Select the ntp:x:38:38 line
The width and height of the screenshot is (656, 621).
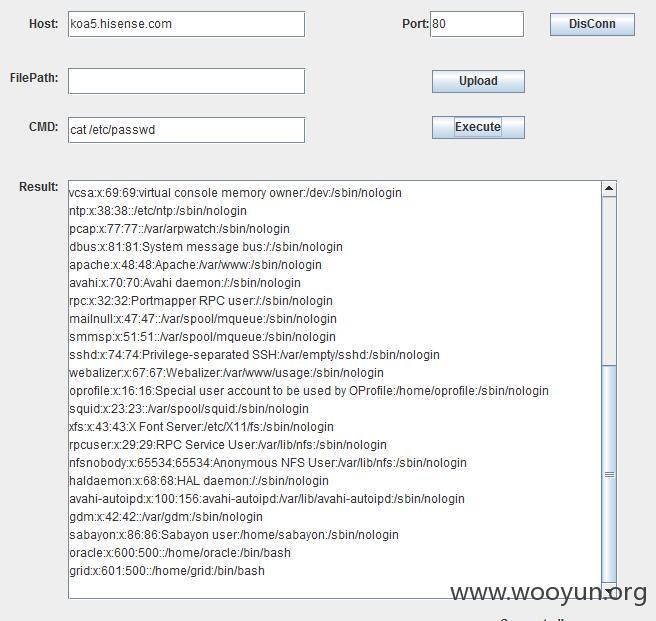tap(158, 211)
